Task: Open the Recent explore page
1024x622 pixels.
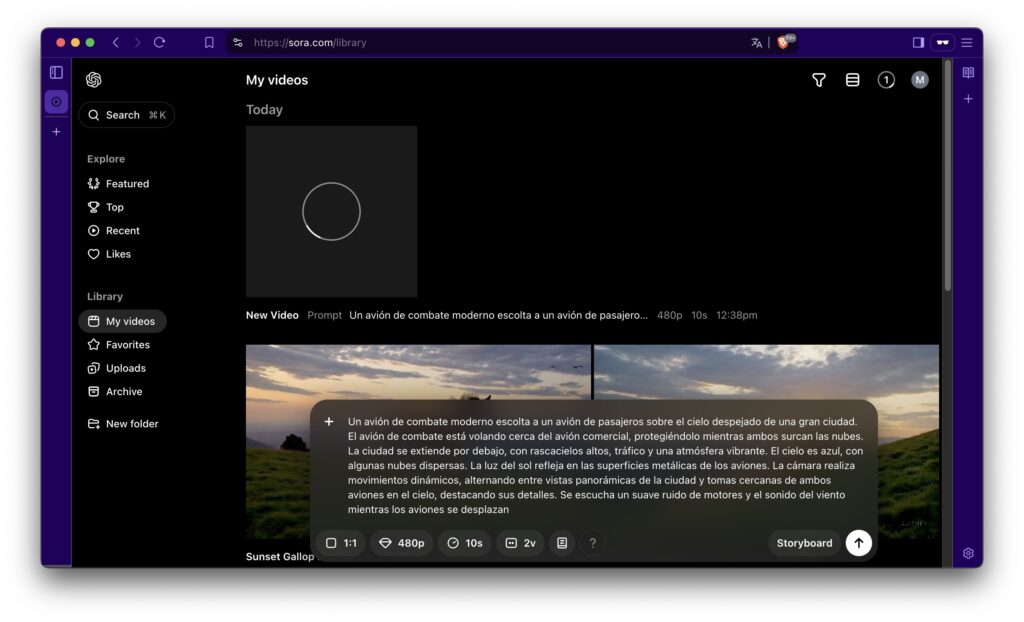Action: pyautogui.click(x=114, y=231)
